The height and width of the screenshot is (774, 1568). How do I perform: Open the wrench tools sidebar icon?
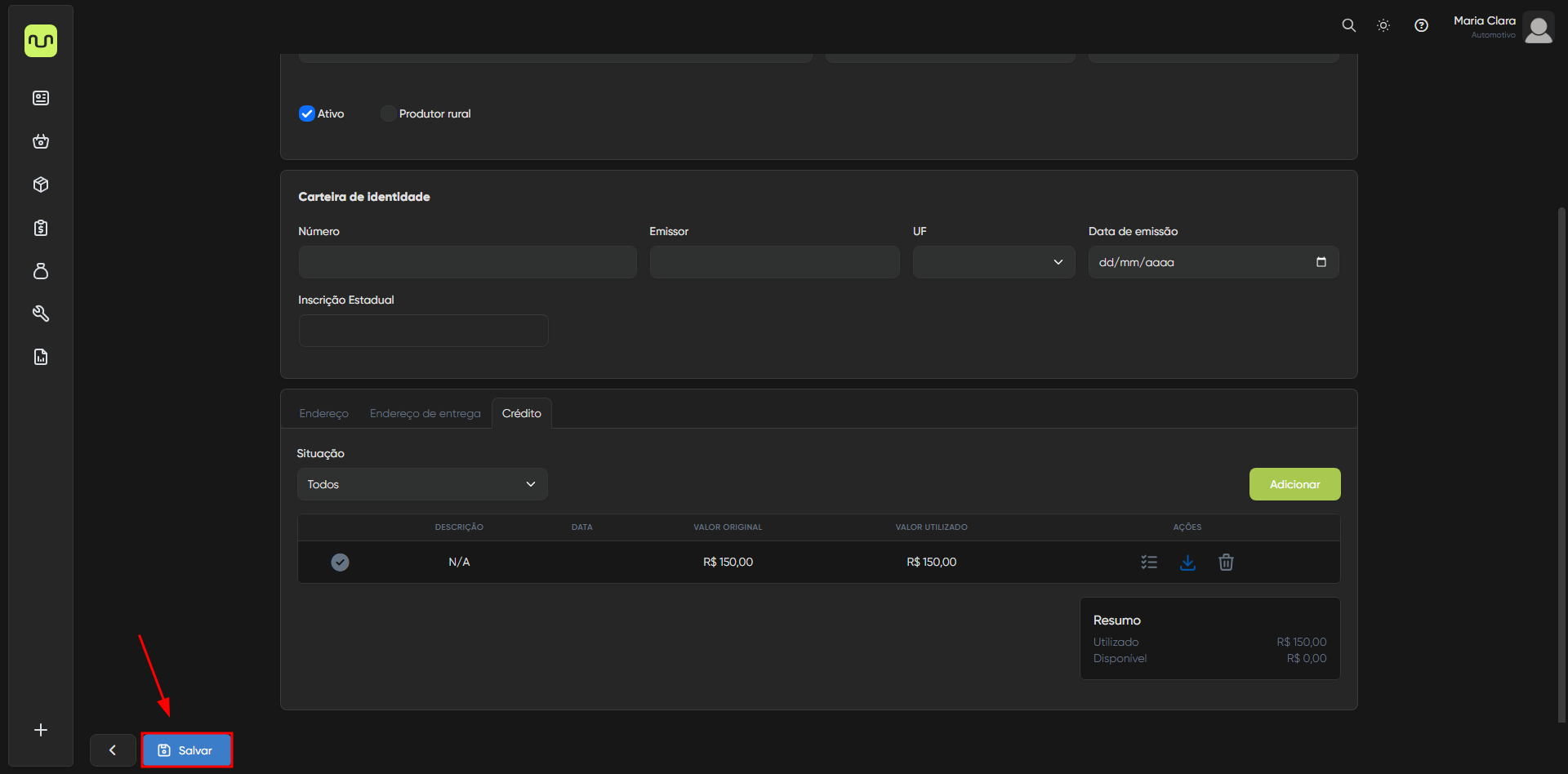41,314
